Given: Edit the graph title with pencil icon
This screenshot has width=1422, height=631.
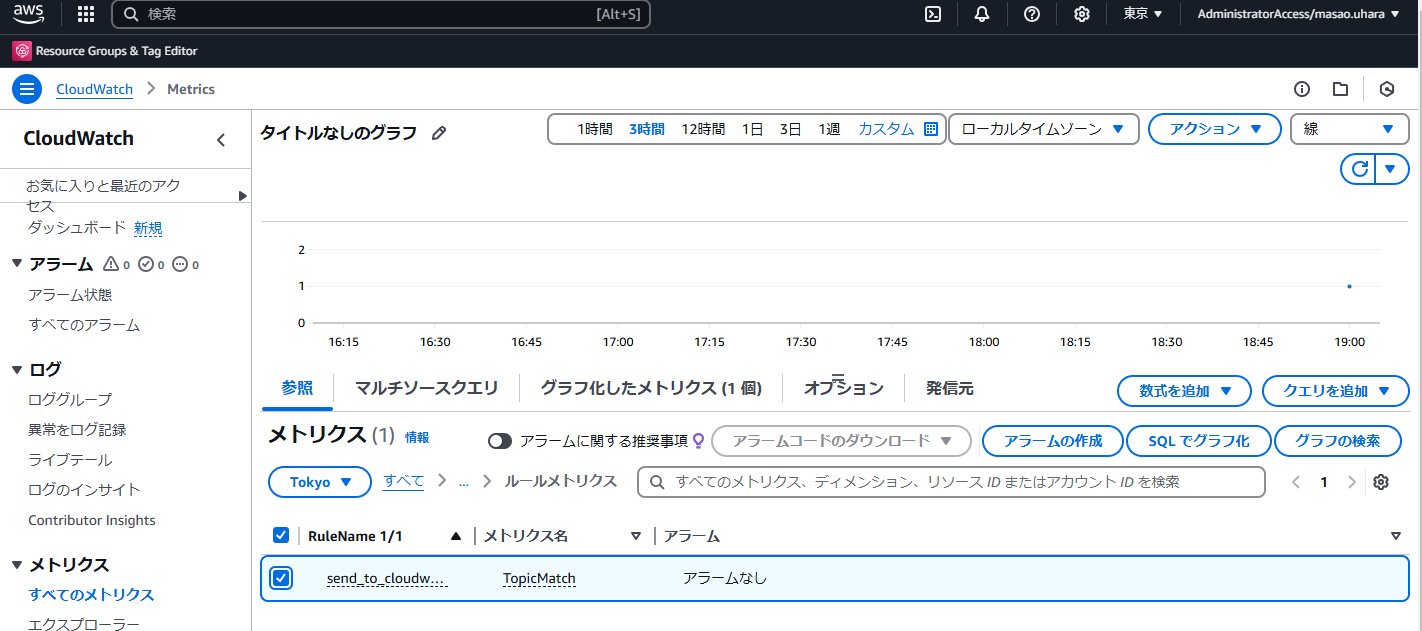Looking at the screenshot, I should point(439,133).
